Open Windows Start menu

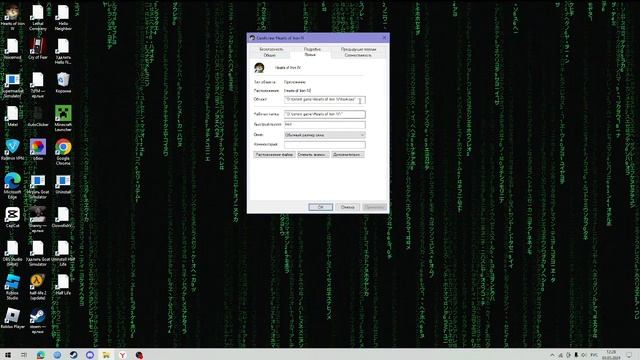(8, 355)
